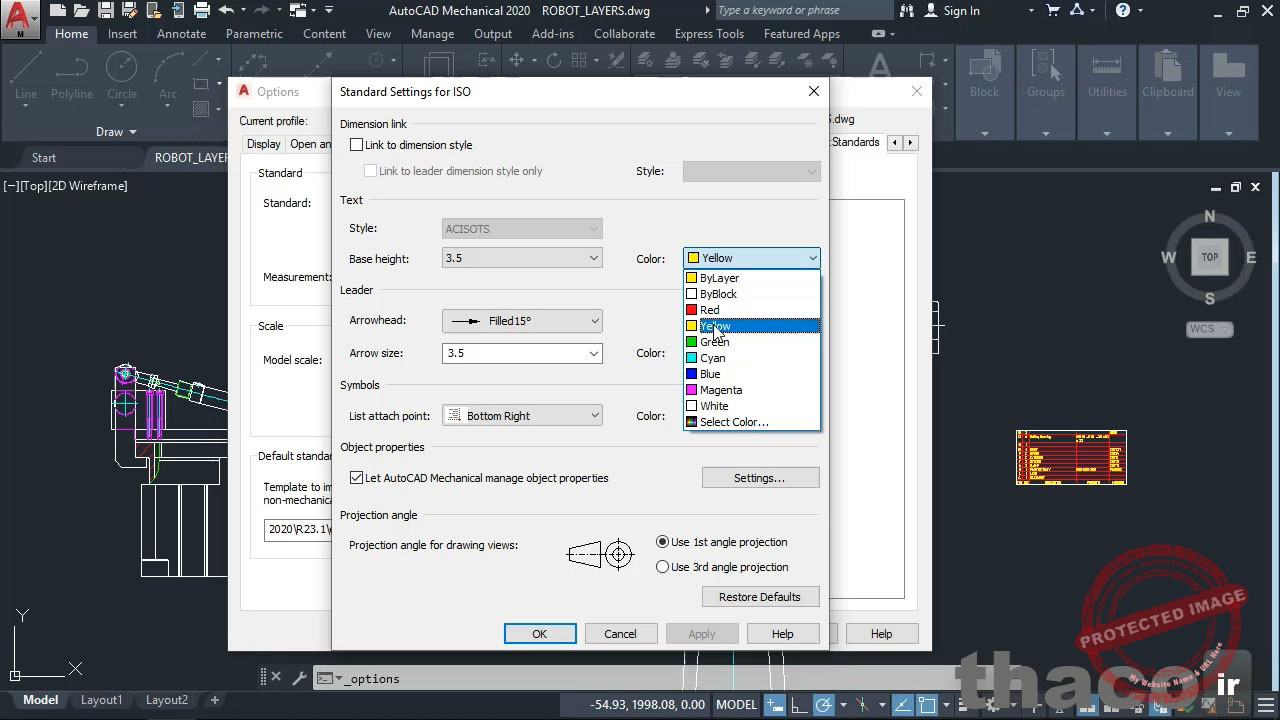Expand the List attach point dropdown

click(x=594, y=414)
